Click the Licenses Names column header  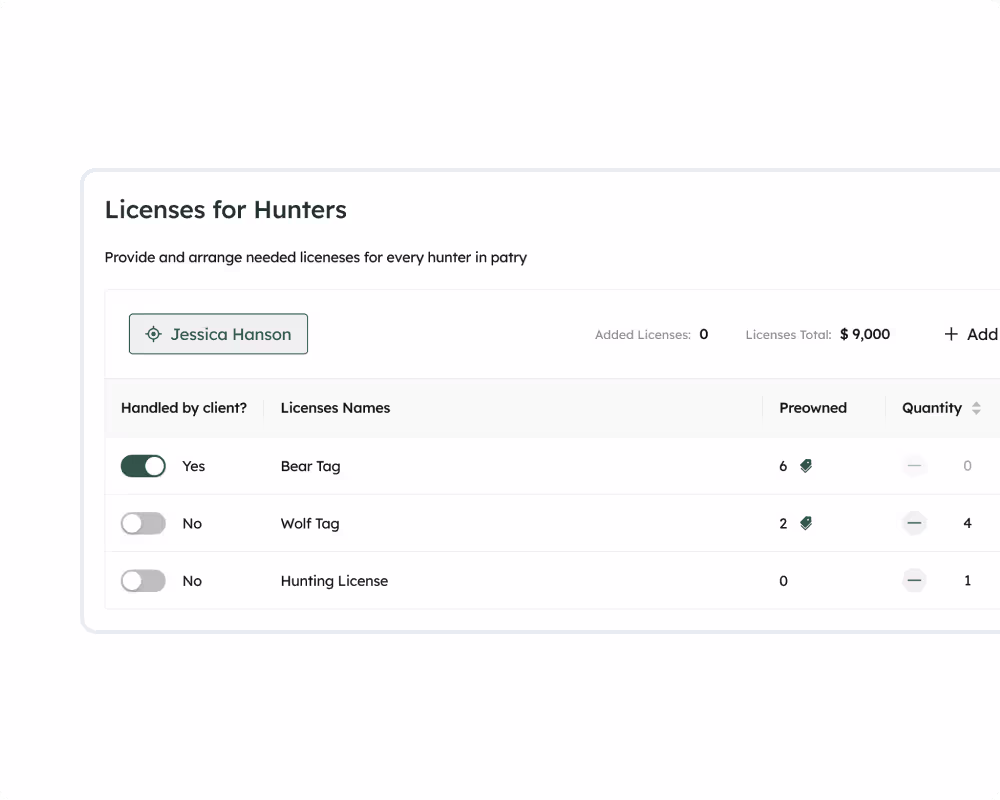(x=335, y=408)
